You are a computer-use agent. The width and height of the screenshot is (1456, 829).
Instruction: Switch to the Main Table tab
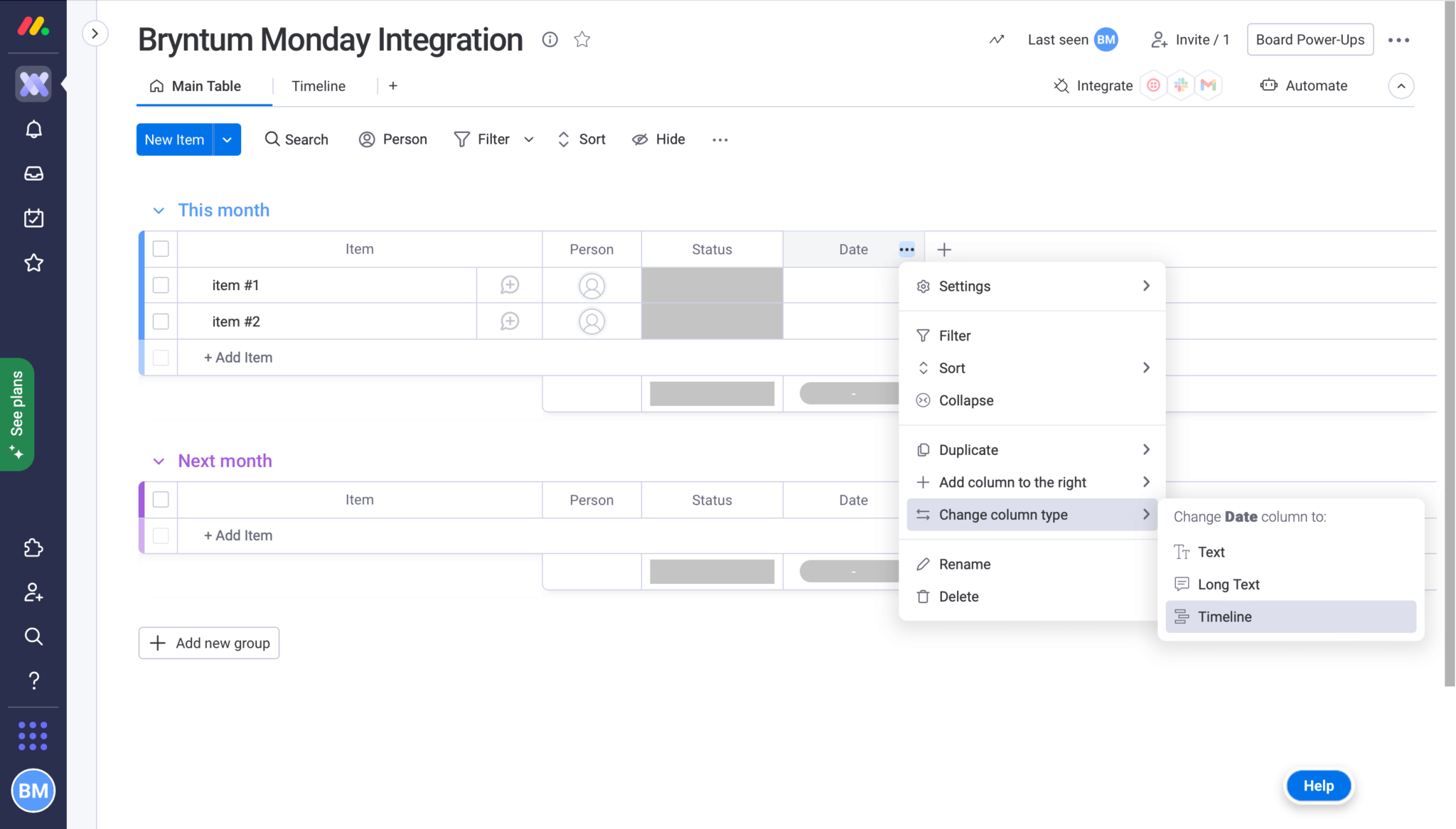point(196,86)
